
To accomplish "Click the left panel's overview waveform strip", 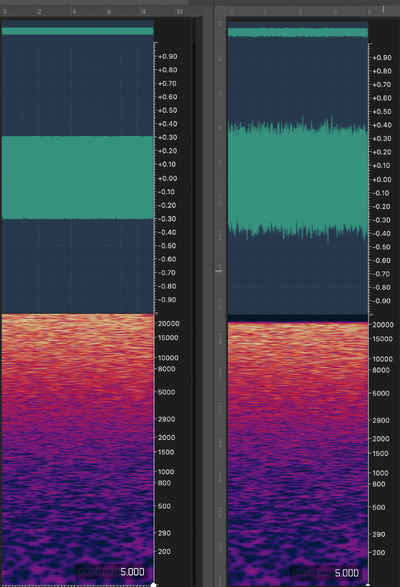I will tap(78, 31).
